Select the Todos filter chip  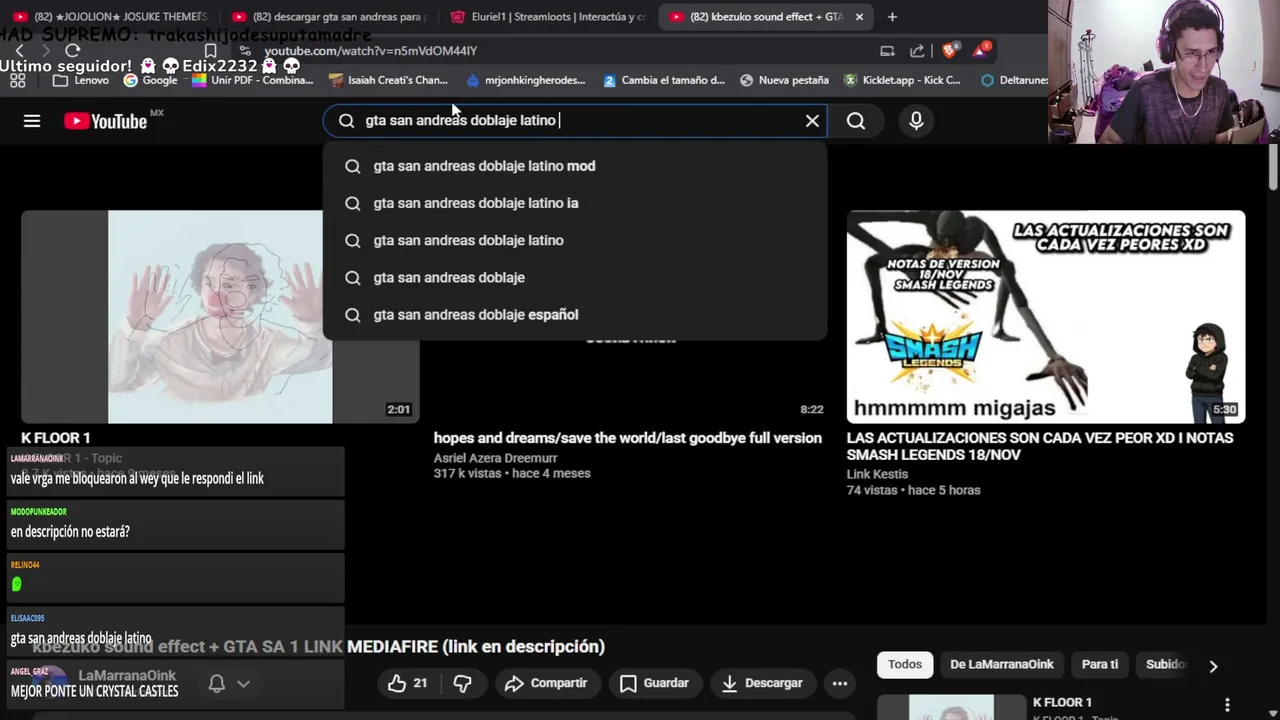905,665
